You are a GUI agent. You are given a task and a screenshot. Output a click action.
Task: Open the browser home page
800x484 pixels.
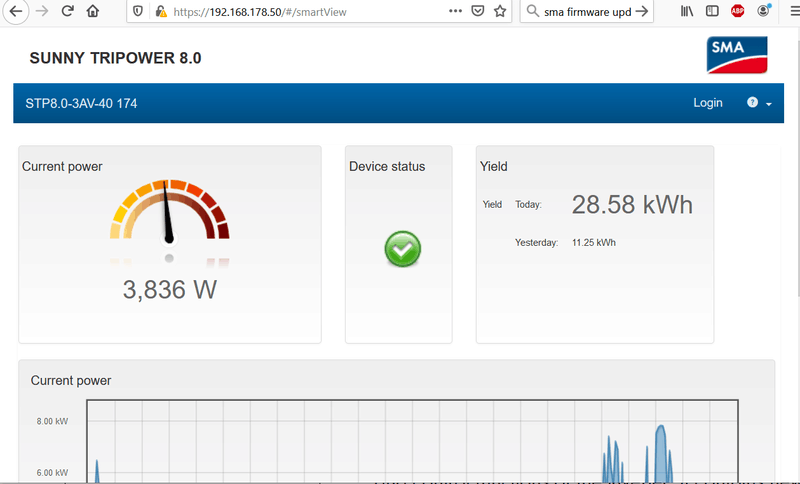(x=93, y=11)
